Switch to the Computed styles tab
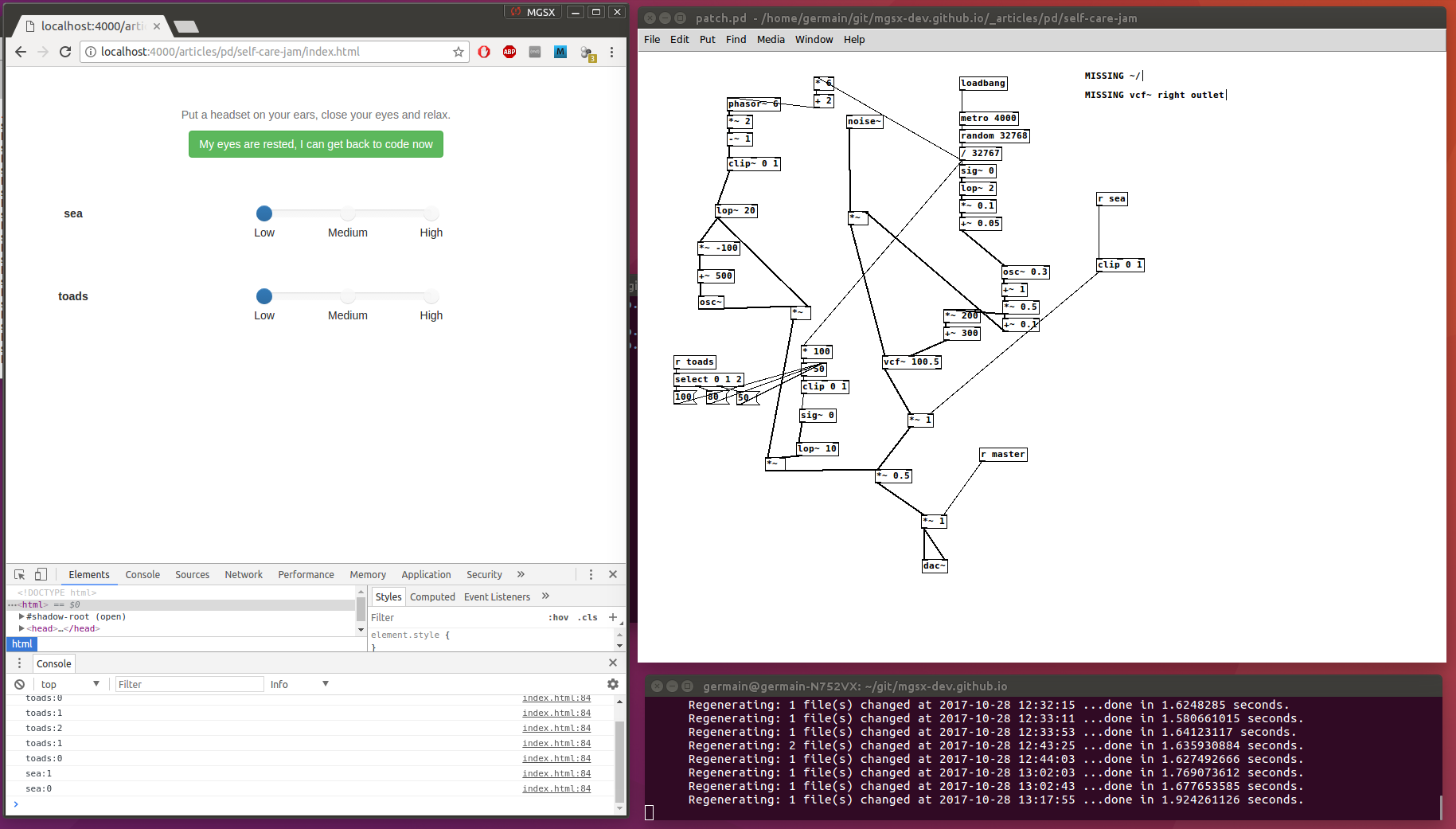Screen dimensions: 1456x829 click(432, 596)
